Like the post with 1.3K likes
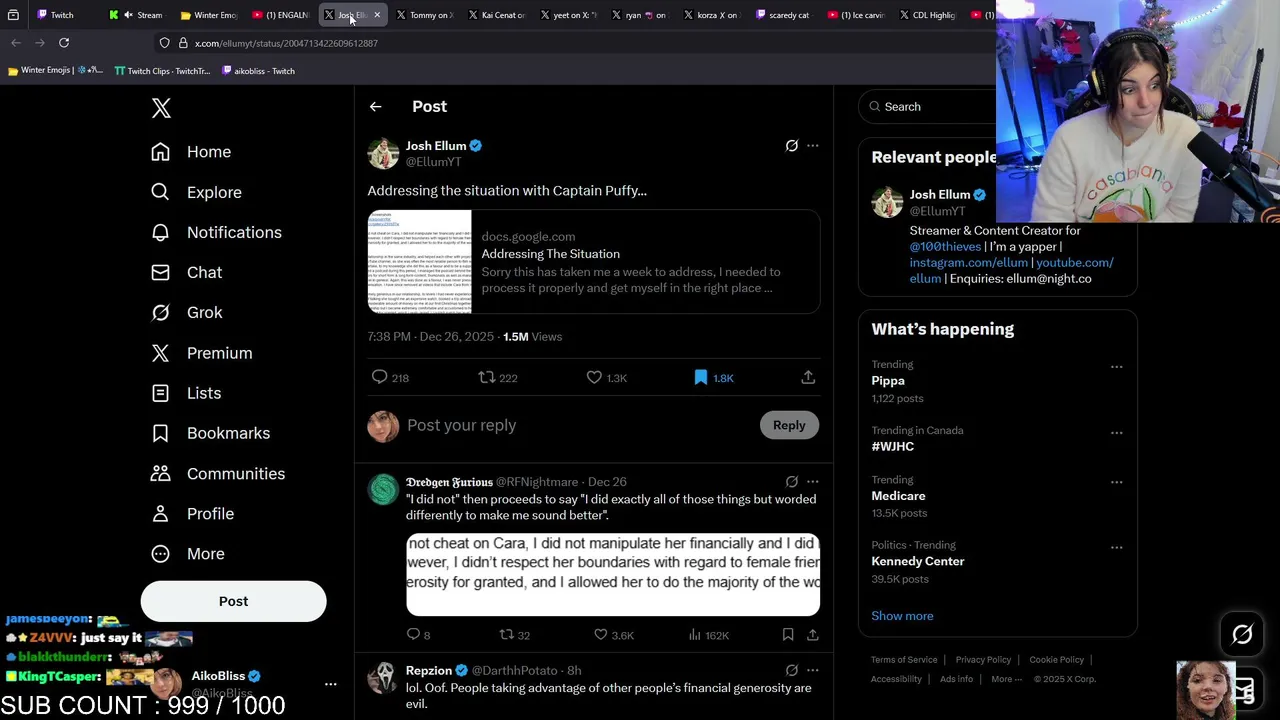This screenshot has width=1280, height=720. (x=594, y=377)
